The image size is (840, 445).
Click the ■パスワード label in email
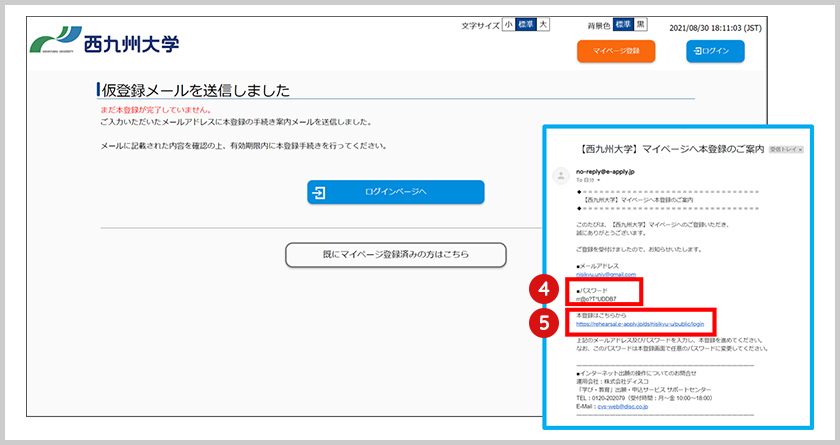pyautogui.click(x=592, y=291)
